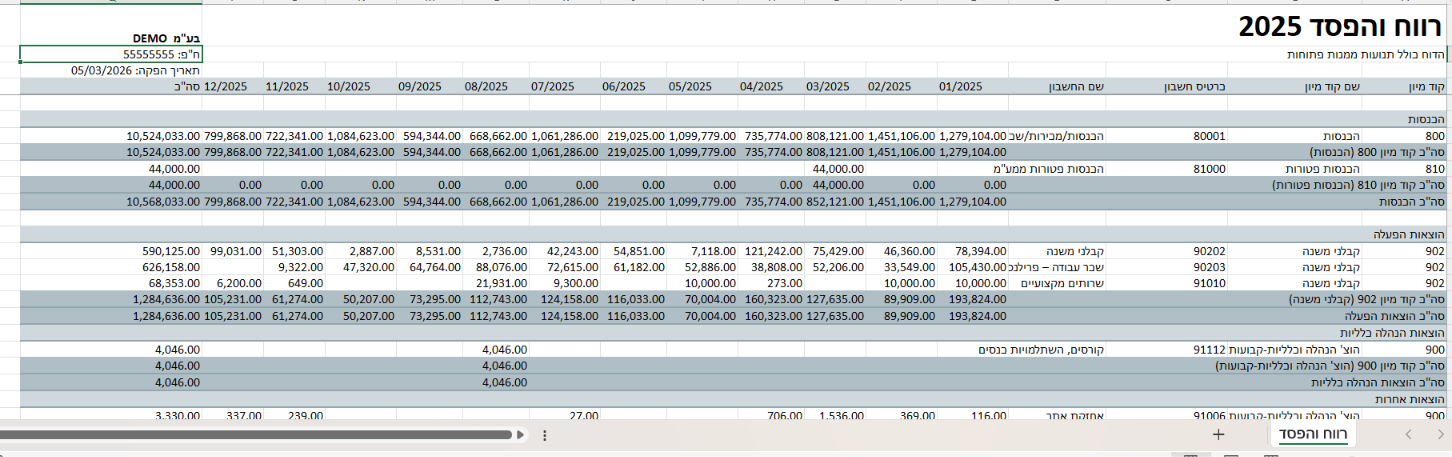
Task: Open the רווח והפסד sheet tab
Action: (1312, 435)
